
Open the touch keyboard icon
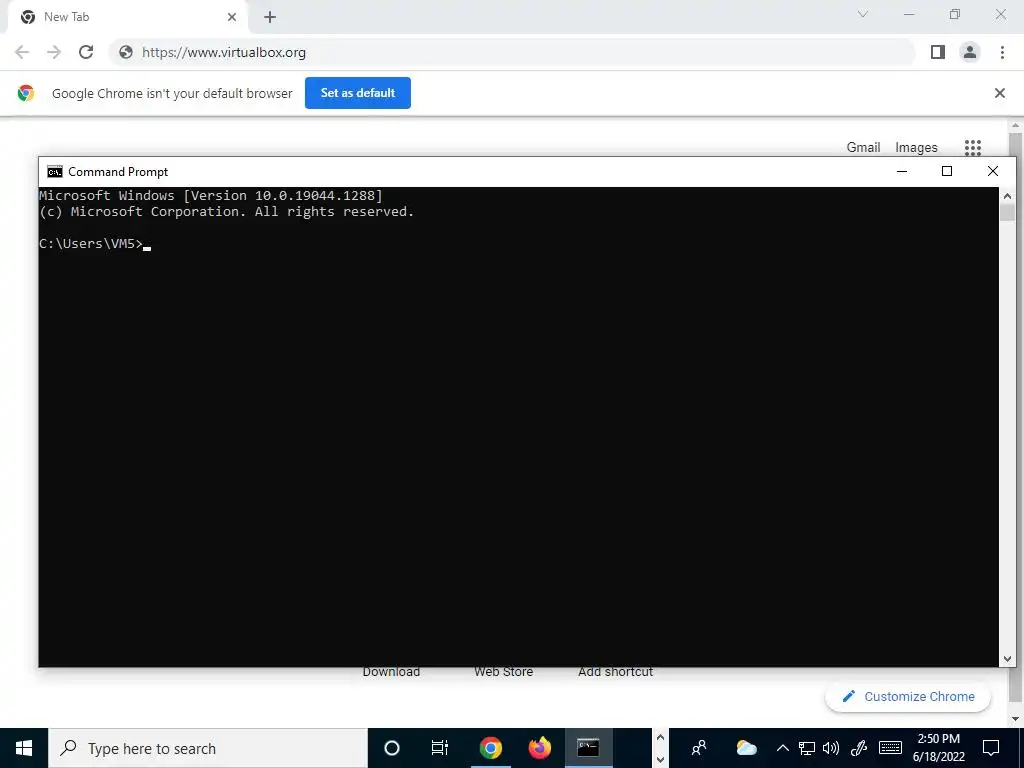890,748
